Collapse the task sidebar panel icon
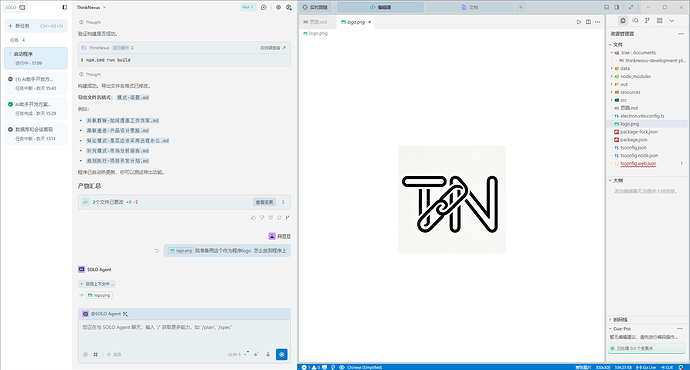The height and width of the screenshot is (370, 690). pos(65,7)
